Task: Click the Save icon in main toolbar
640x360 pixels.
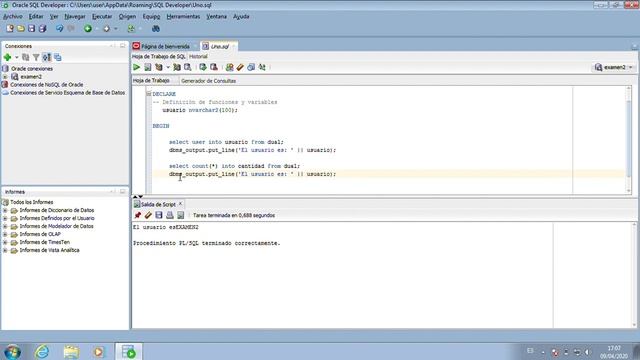Action: pyautogui.click(x=31, y=29)
